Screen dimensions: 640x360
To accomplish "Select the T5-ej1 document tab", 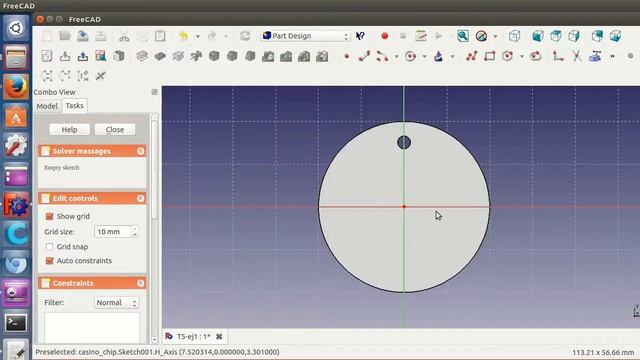I will [x=193, y=337].
